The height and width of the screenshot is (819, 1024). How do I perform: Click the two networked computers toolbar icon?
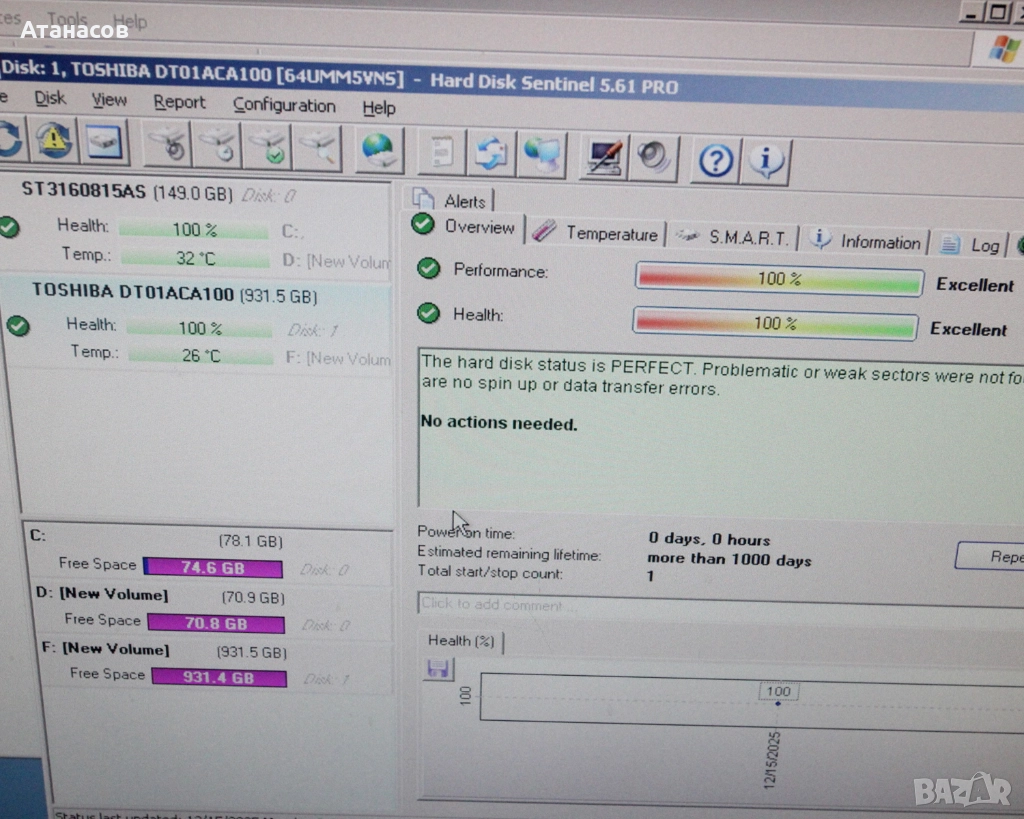543,155
